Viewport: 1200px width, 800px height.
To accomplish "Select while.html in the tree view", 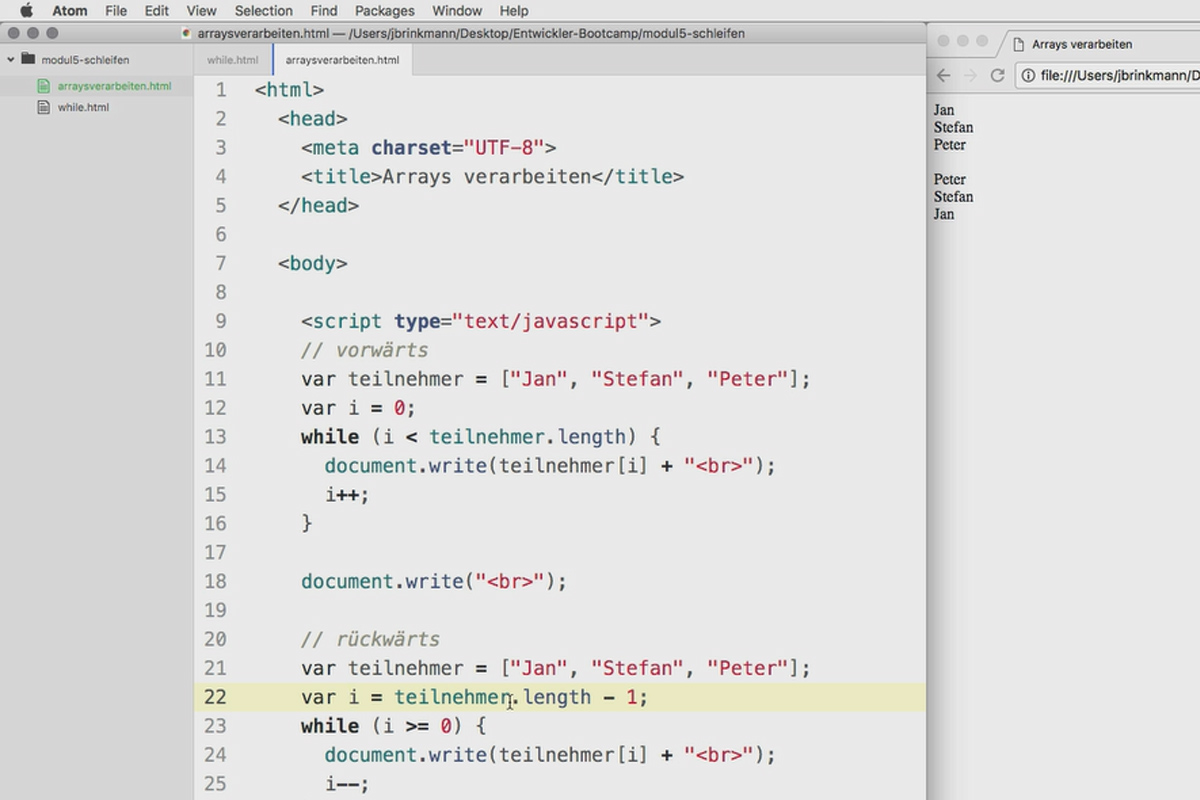I will click(x=83, y=107).
